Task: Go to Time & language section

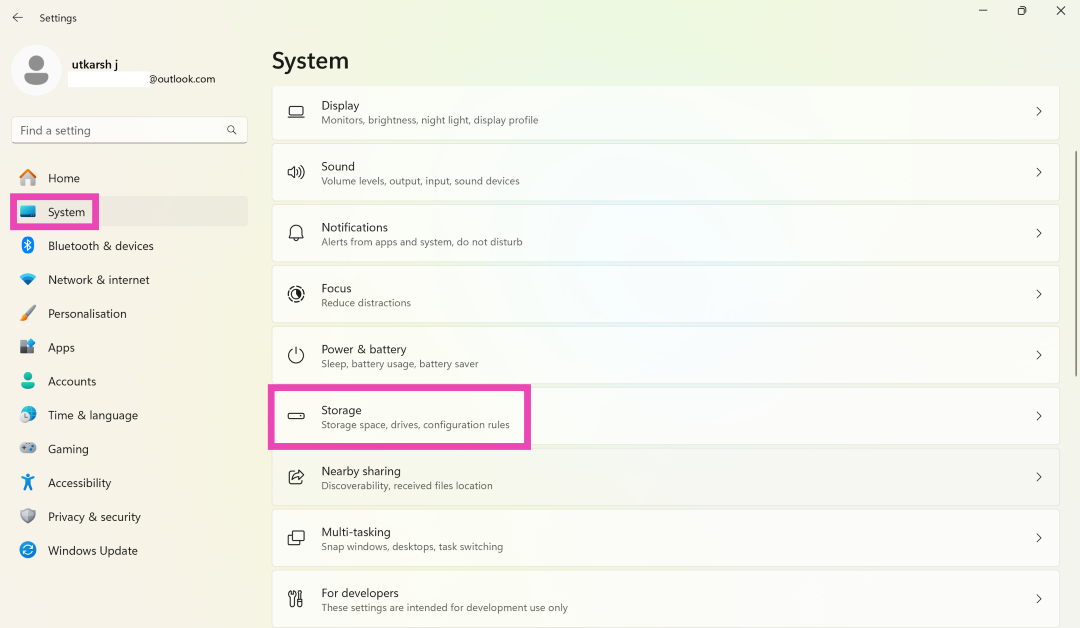Action: [x=92, y=415]
